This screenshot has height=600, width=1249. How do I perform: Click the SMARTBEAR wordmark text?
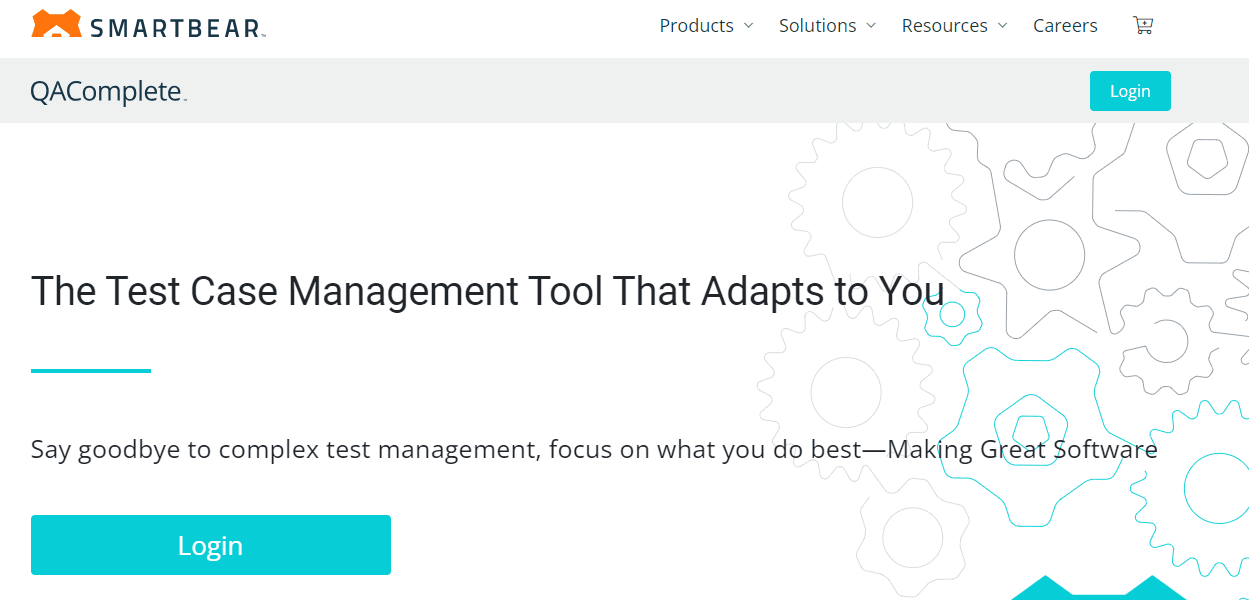tap(177, 27)
